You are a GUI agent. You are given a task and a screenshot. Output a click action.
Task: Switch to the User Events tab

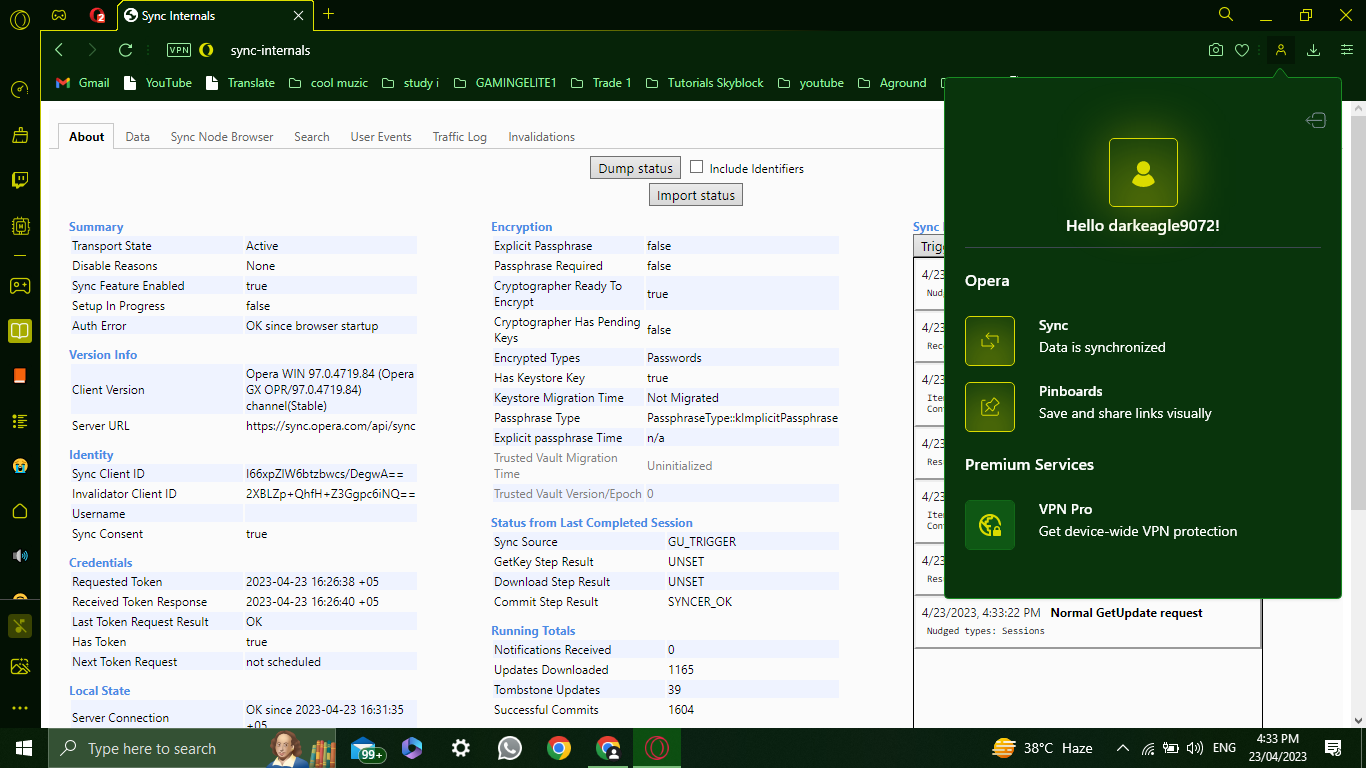click(381, 137)
